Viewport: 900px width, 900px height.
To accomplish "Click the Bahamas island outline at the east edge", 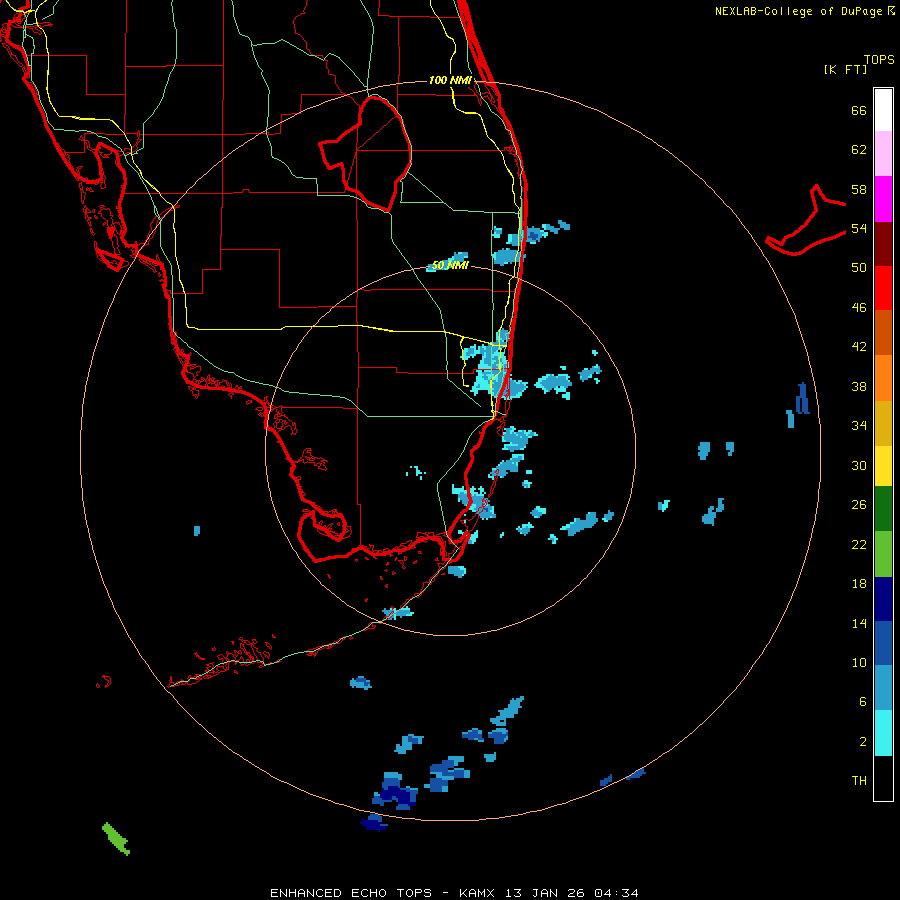I will pyautogui.click(x=806, y=221).
